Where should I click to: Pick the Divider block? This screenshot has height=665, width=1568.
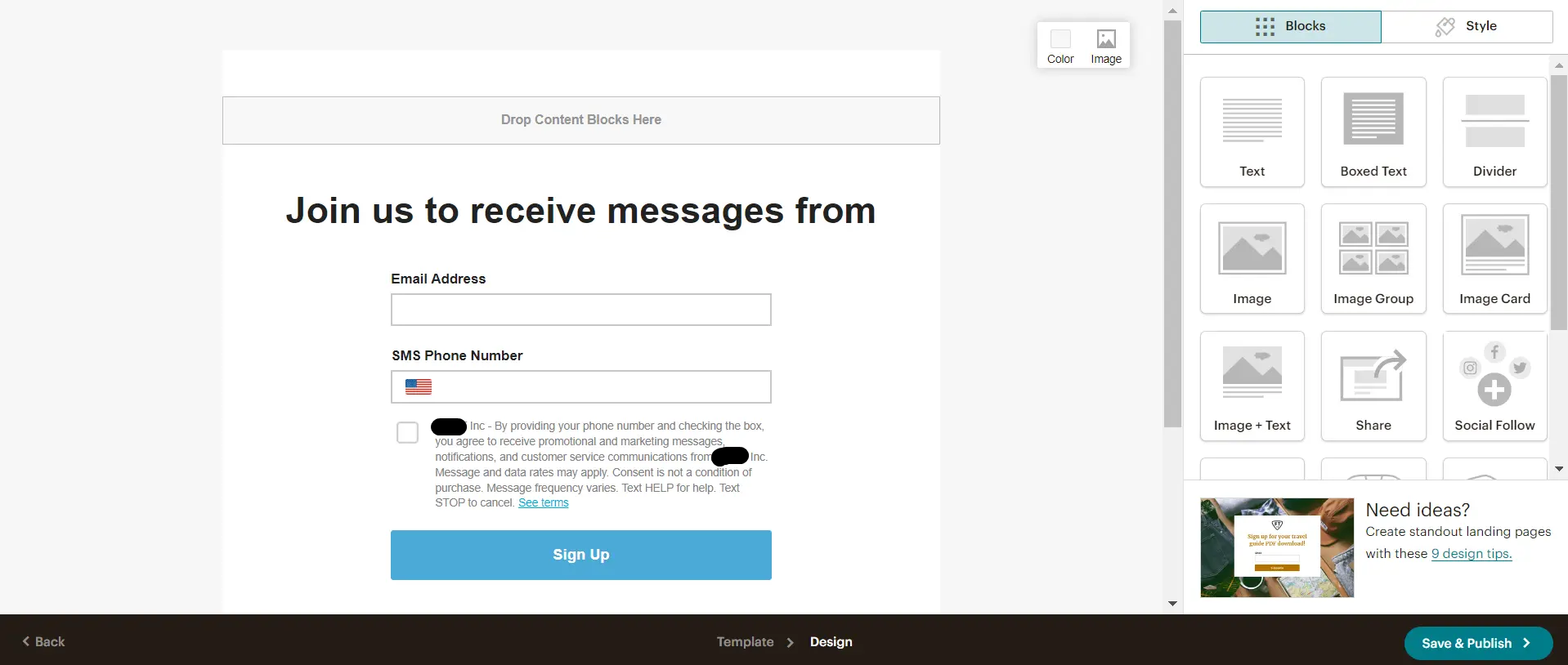coord(1494,132)
